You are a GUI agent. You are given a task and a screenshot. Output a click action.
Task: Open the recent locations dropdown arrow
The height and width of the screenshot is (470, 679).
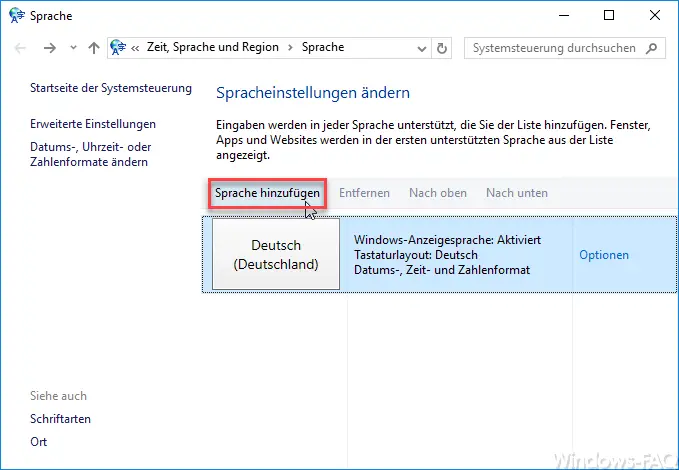73,48
